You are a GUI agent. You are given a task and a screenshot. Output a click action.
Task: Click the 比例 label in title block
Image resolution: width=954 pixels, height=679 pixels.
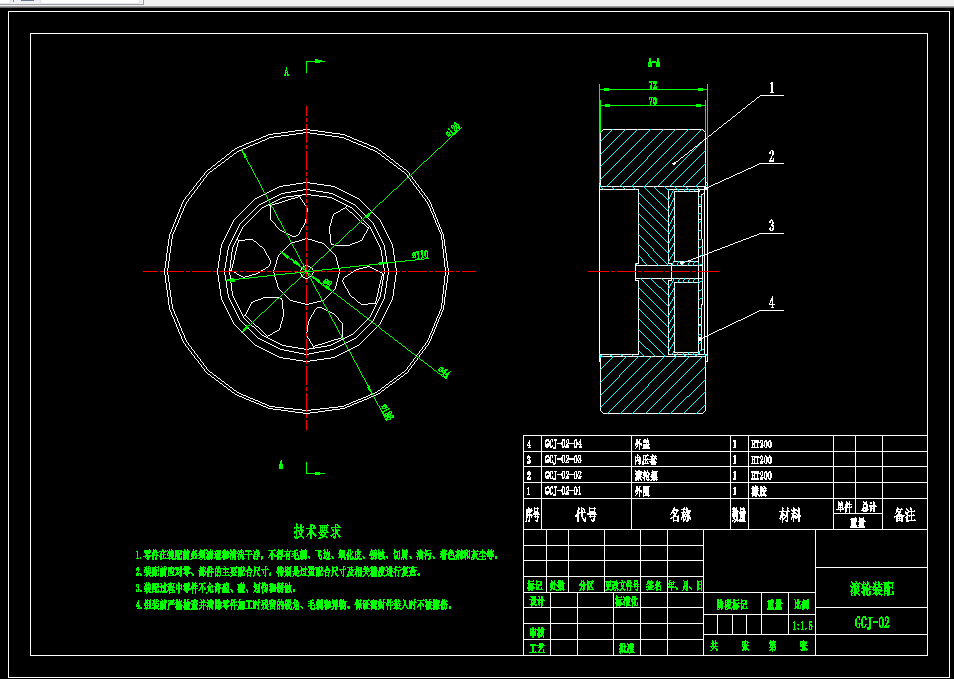point(802,605)
